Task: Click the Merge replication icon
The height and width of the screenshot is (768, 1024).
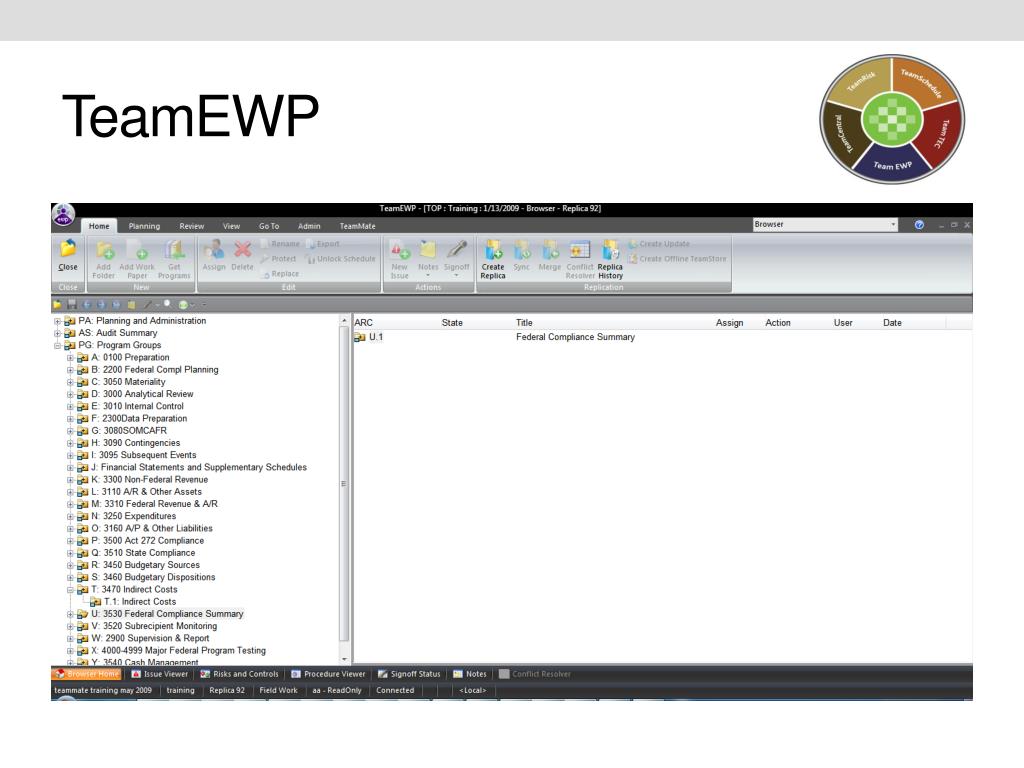Action: 550,249
